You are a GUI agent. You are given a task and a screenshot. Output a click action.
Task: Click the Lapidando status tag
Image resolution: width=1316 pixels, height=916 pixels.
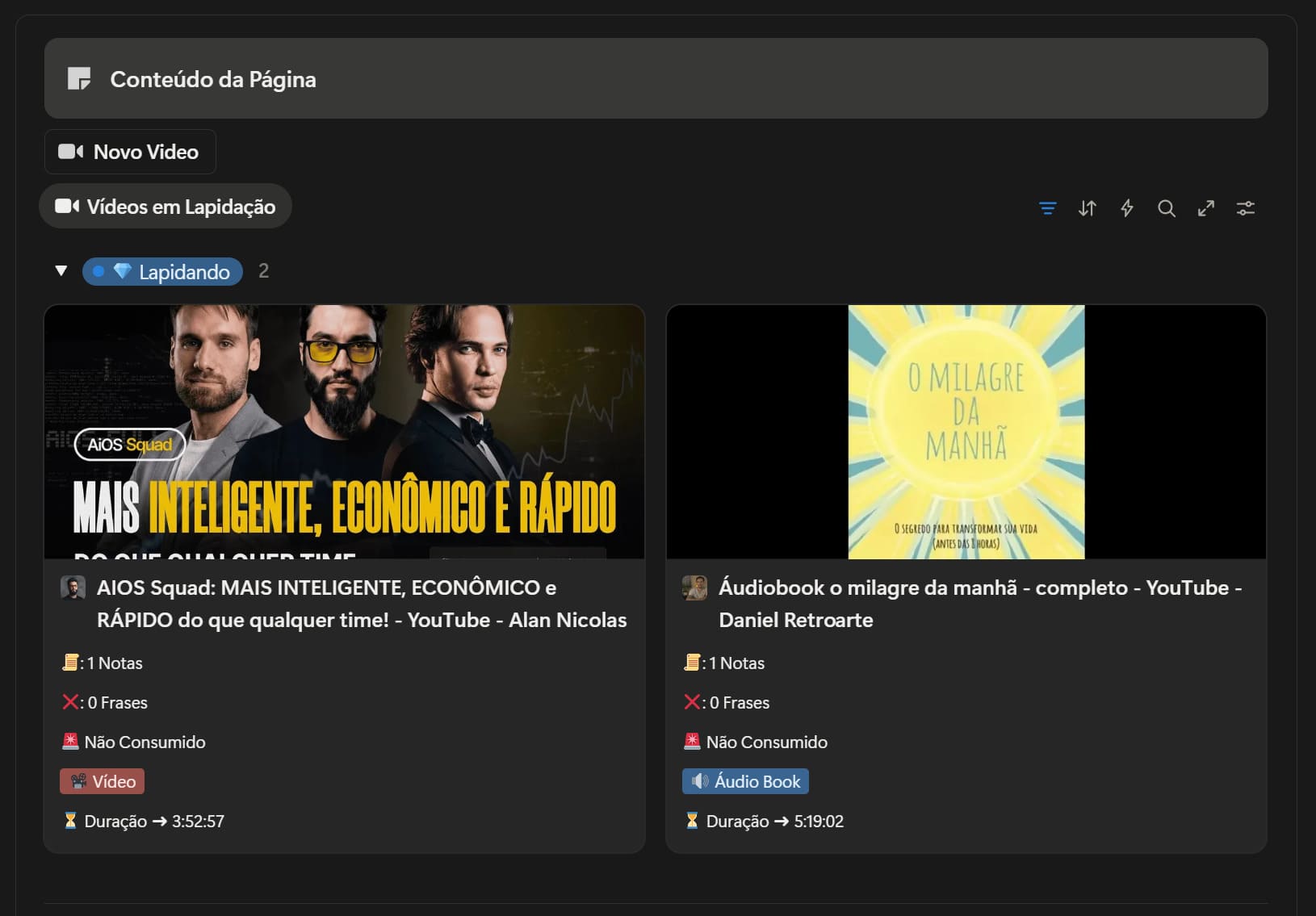click(x=162, y=272)
